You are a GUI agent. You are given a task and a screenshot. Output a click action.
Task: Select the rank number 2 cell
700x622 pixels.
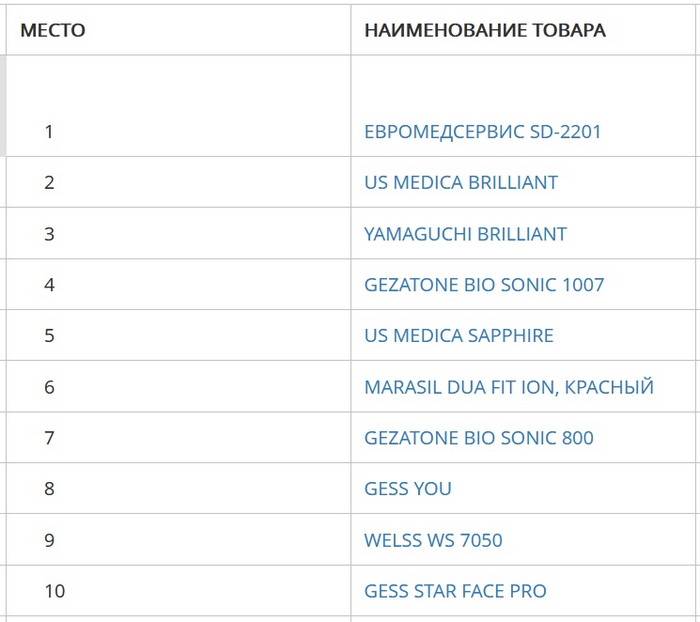coord(49,182)
